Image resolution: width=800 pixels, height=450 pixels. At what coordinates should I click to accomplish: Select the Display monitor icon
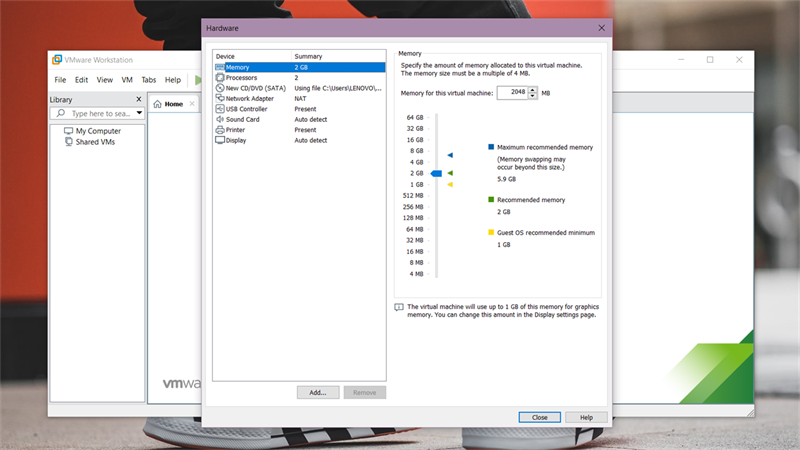pyautogui.click(x=220, y=140)
